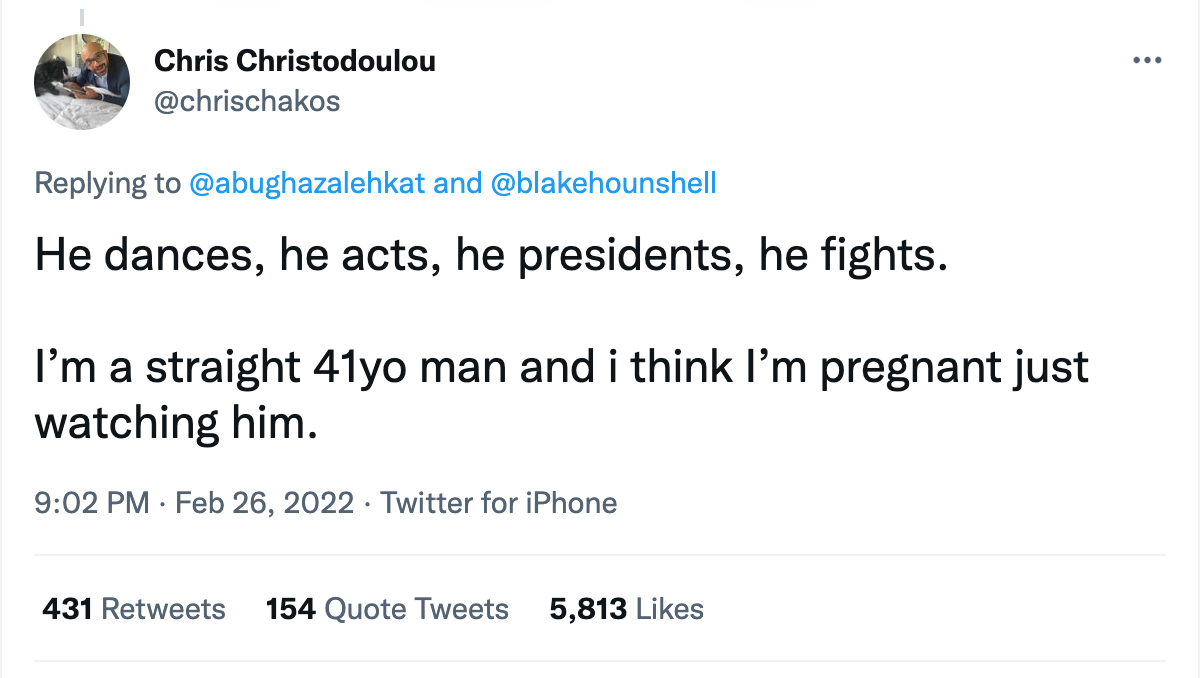Open the Chris Christodoulou display name link

click(x=295, y=62)
